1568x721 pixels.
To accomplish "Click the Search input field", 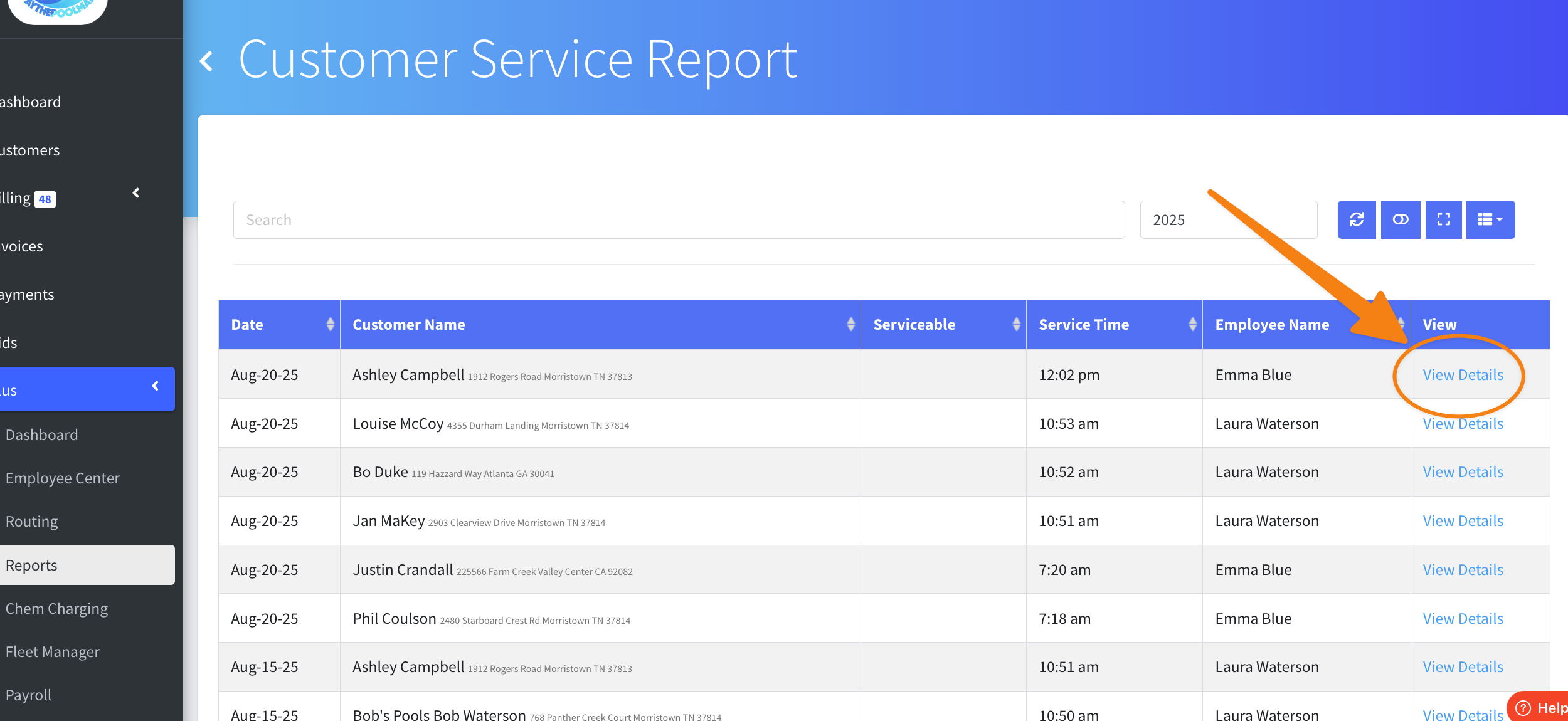I will coord(679,220).
